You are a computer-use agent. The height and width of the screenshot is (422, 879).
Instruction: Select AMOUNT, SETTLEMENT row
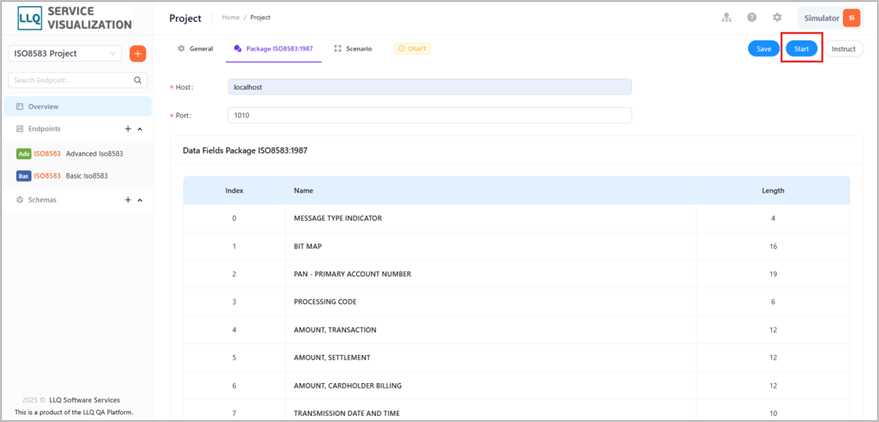(516, 358)
